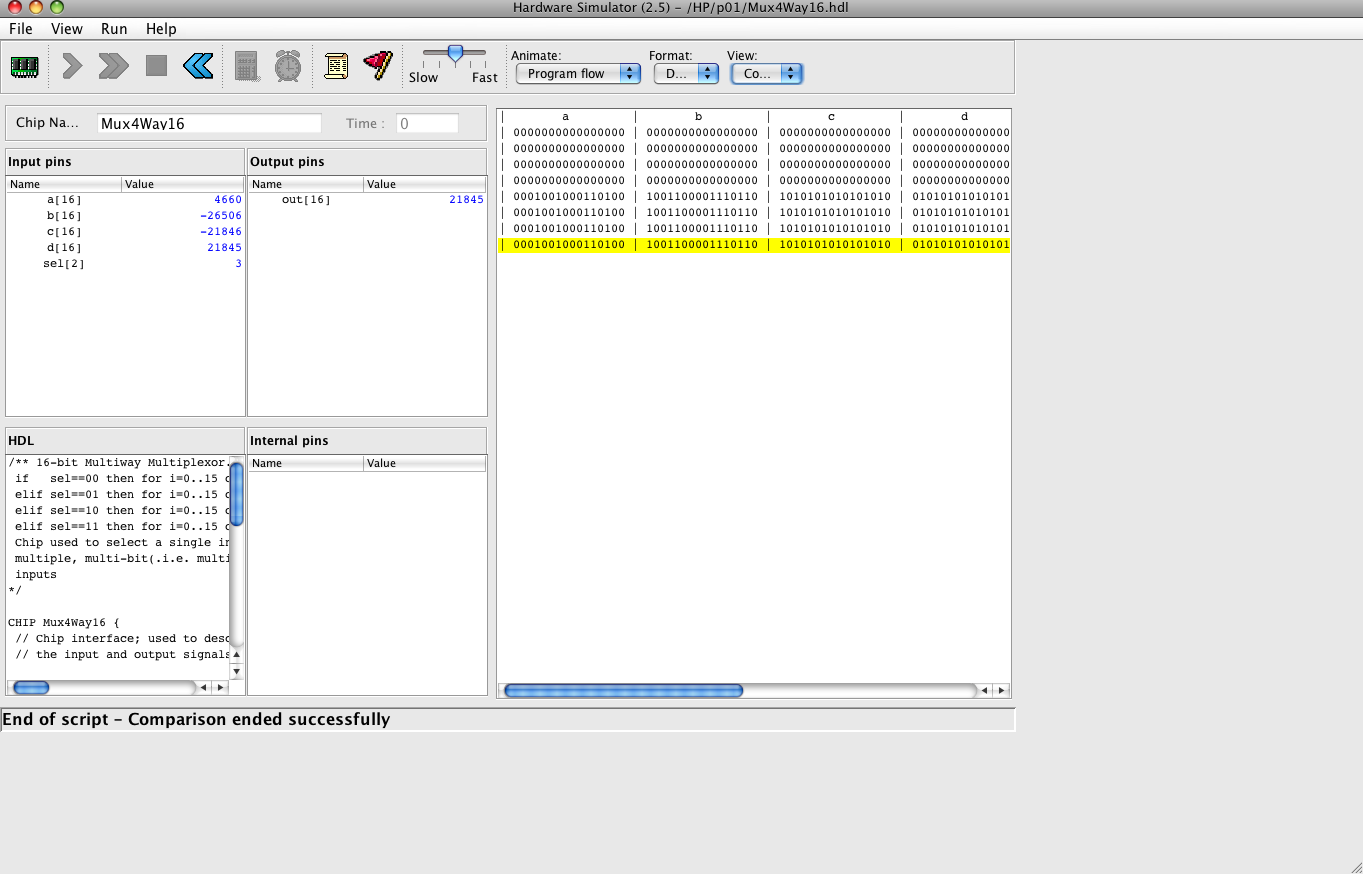Set a breakpoint with red flag icon

tap(377, 67)
